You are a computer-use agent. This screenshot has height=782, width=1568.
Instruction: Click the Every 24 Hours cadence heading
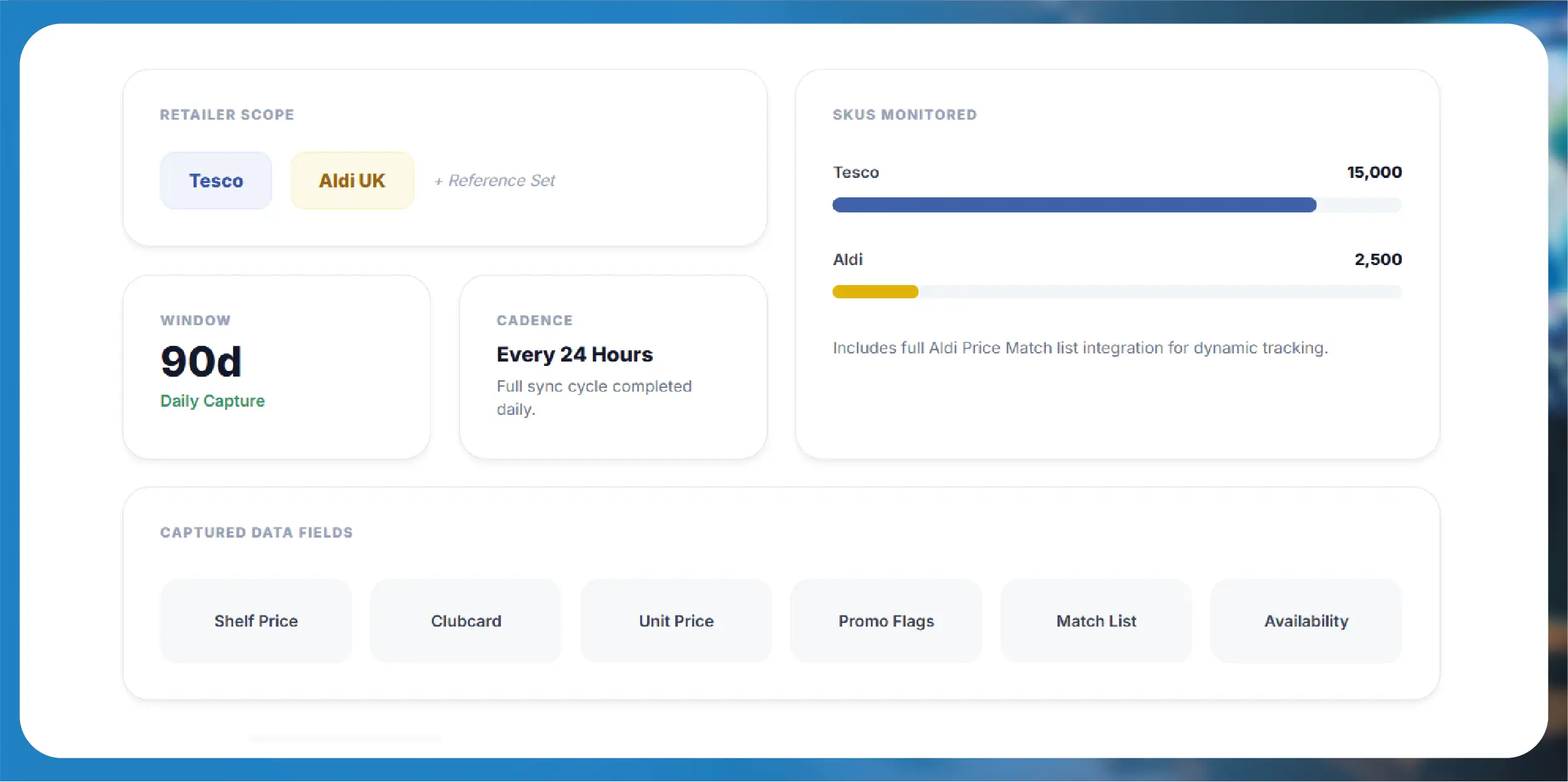coord(574,355)
